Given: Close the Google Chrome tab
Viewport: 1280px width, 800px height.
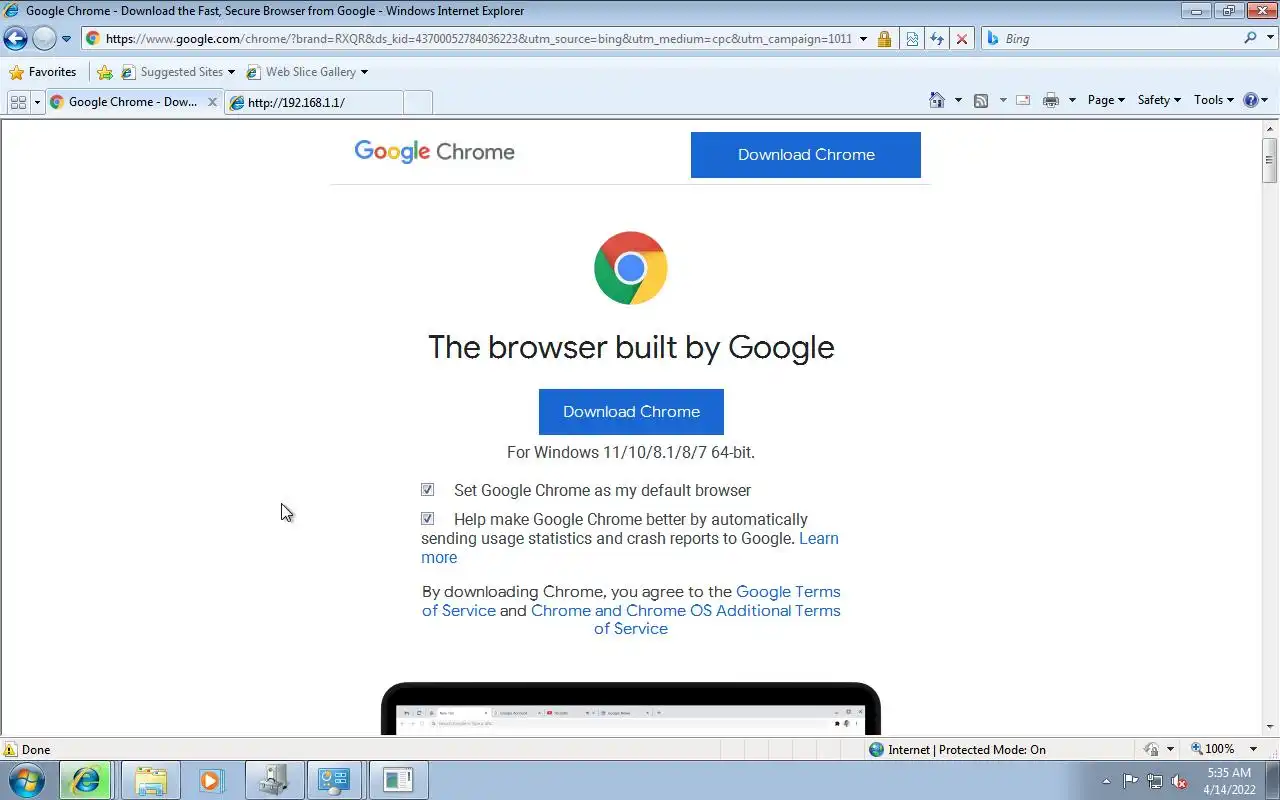Looking at the screenshot, I should pos(212,102).
